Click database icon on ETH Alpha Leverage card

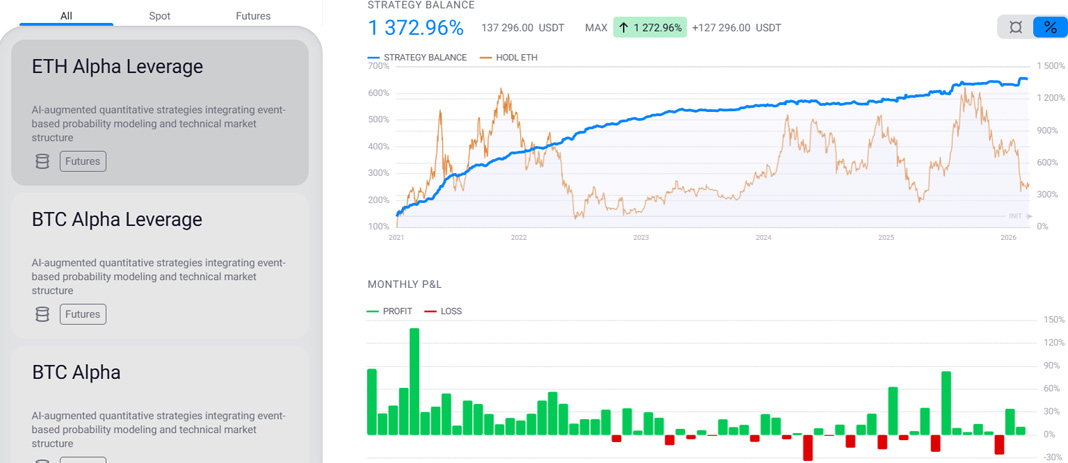coord(42,161)
